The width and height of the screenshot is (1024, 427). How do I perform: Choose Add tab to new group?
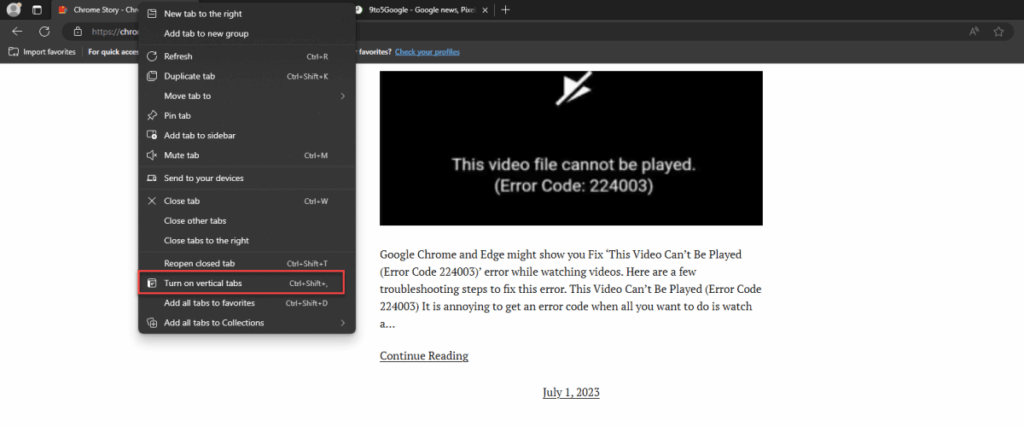(x=247, y=33)
